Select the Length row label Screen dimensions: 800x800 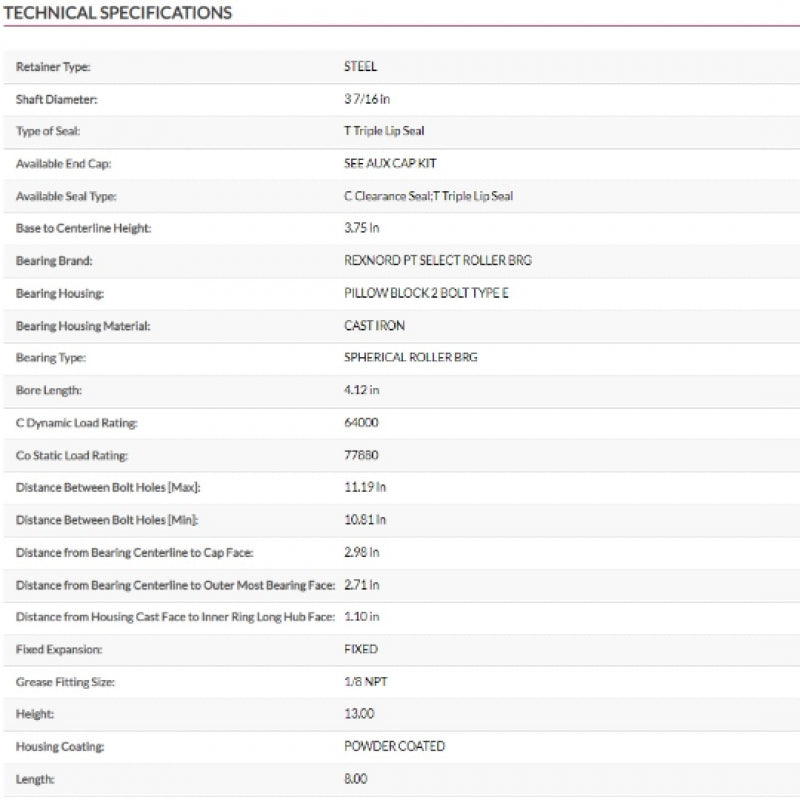pyautogui.click(x=35, y=778)
